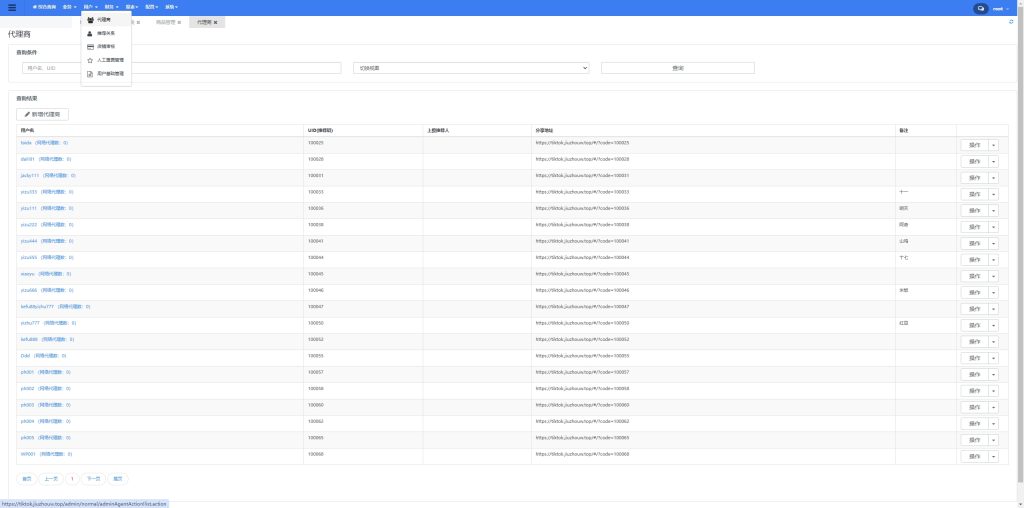Screen dimensions: 1024x508
Task: Click the group icon beside 代理商 menu entry
Action: pyautogui.click(x=90, y=20)
